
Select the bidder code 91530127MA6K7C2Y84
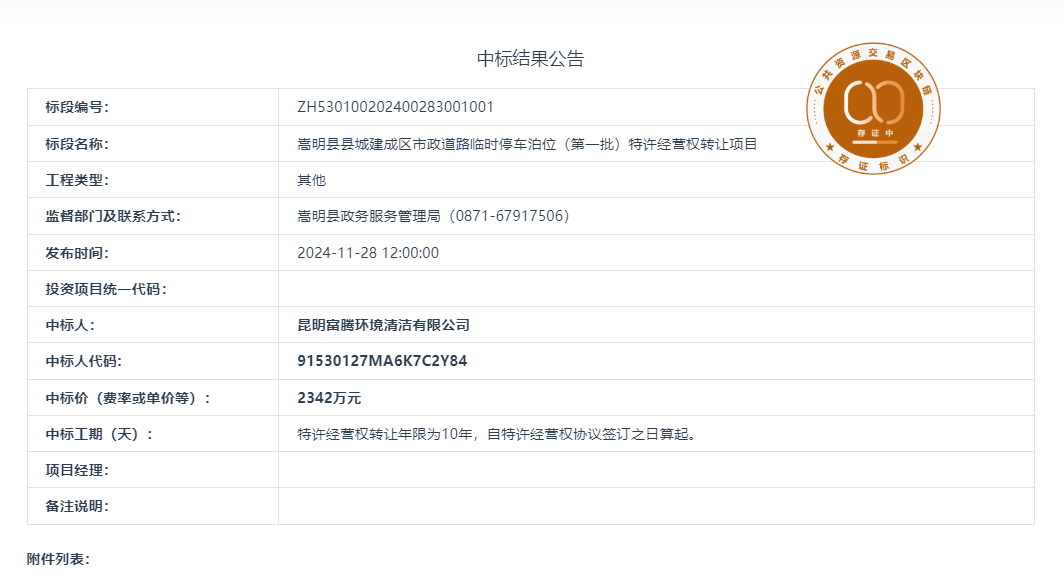point(382,361)
